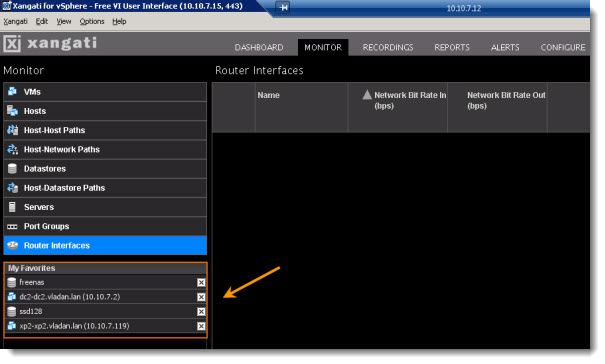Click the dc2-dc2.vladan.lan VM icon

pos(12,297)
